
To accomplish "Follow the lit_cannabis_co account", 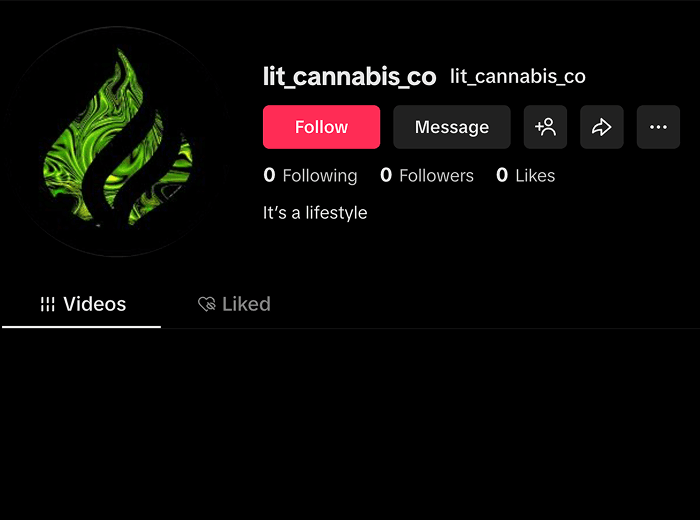I will [x=321, y=127].
